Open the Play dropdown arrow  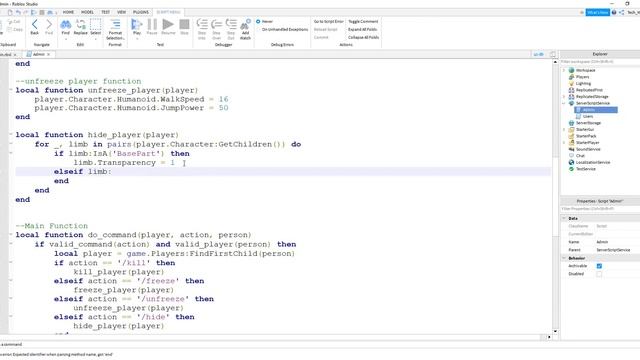[x=137, y=39]
